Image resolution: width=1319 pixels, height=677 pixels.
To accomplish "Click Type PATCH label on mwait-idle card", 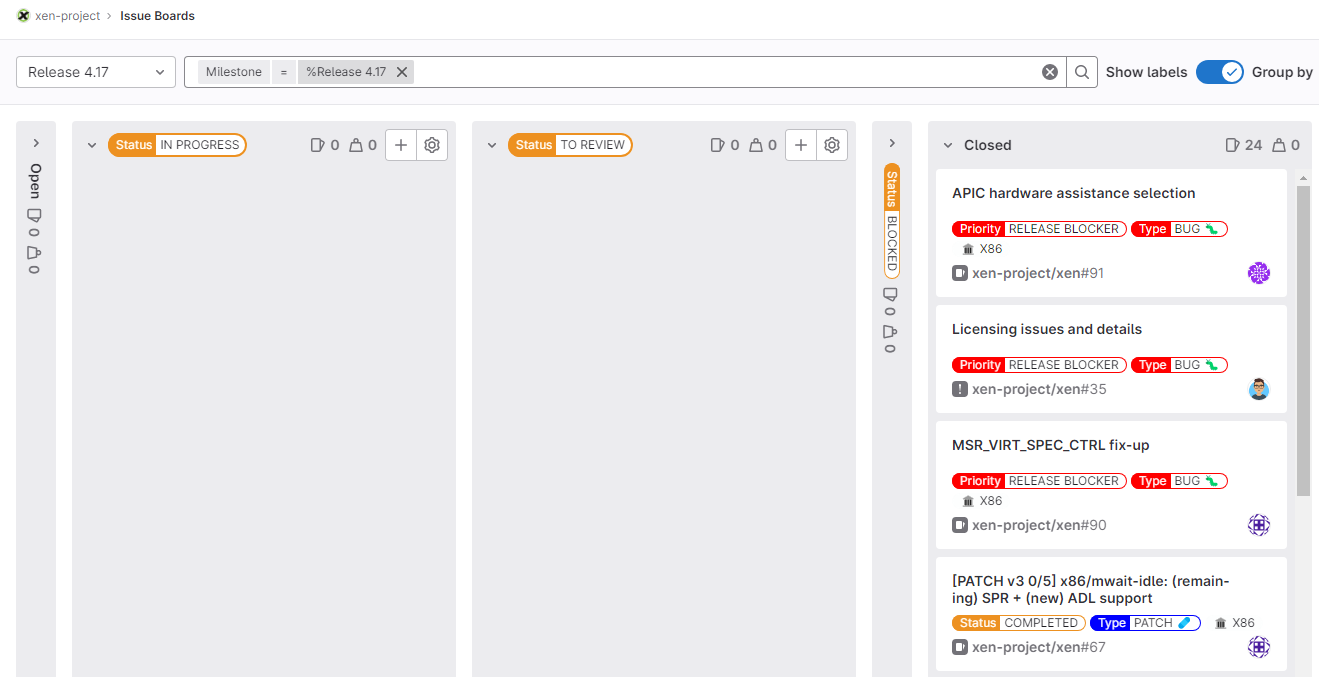I will click(1145, 623).
